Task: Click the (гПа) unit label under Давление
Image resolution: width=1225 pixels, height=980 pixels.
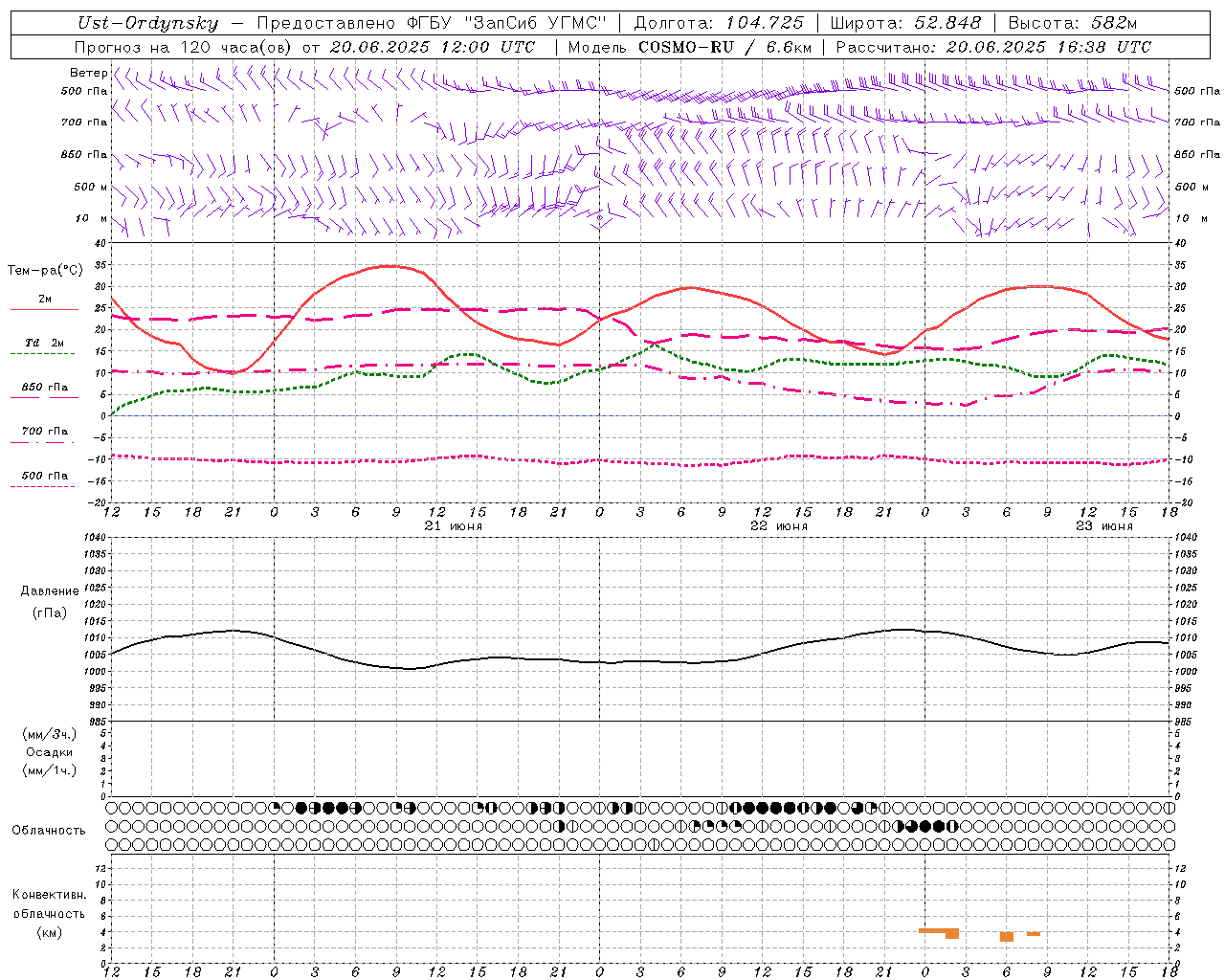Action: [50, 613]
